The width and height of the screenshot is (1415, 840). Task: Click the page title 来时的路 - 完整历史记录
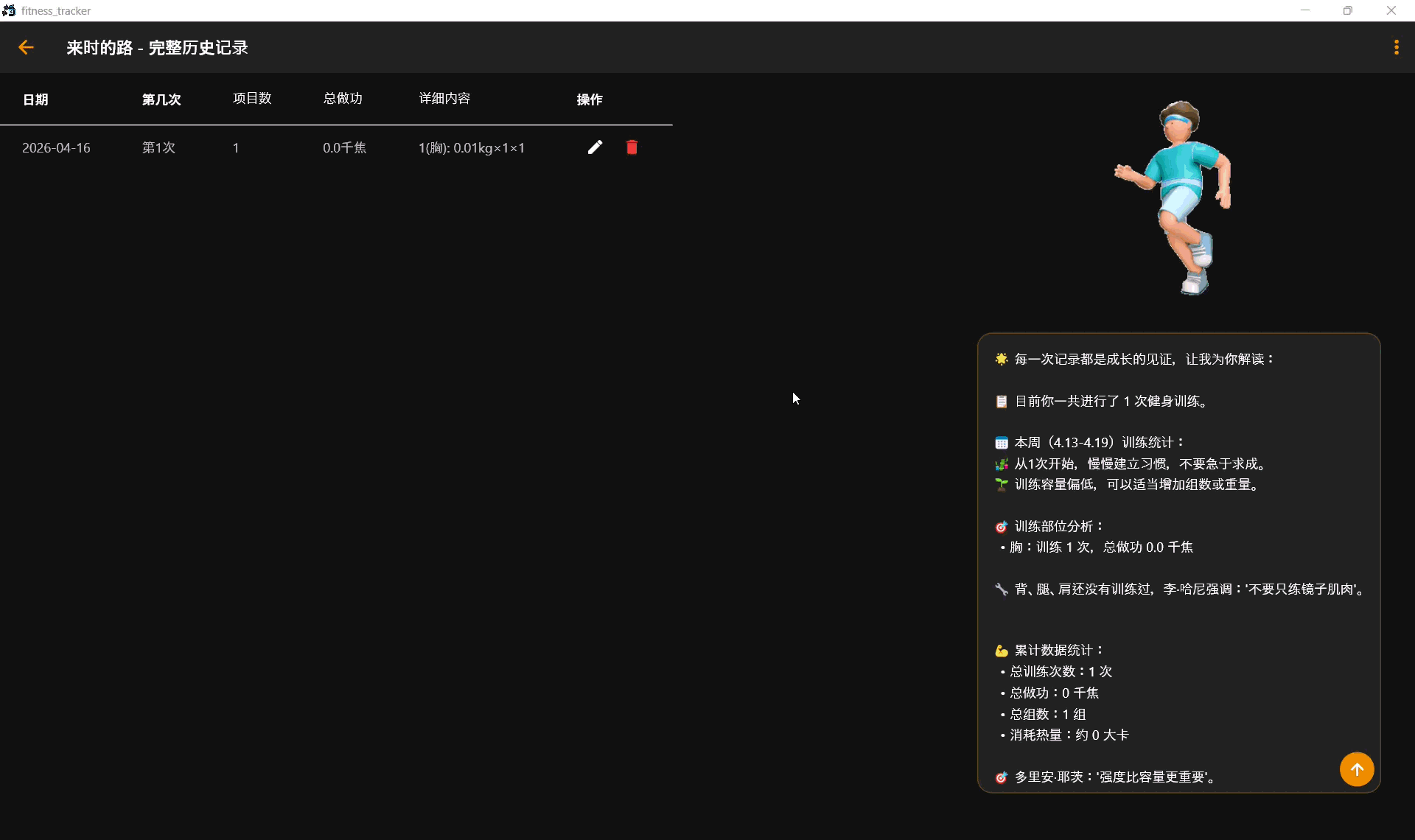tap(157, 48)
